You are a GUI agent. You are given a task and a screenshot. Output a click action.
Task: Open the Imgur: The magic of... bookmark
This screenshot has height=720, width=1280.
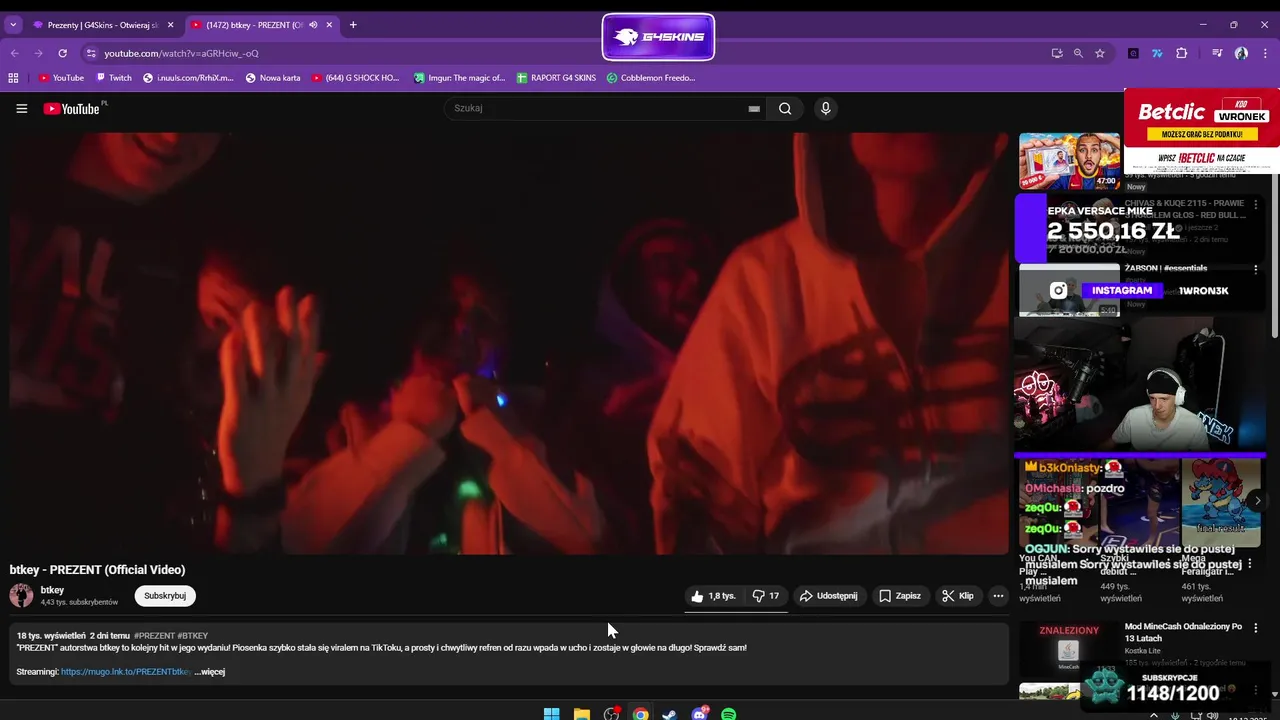pos(457,77)
